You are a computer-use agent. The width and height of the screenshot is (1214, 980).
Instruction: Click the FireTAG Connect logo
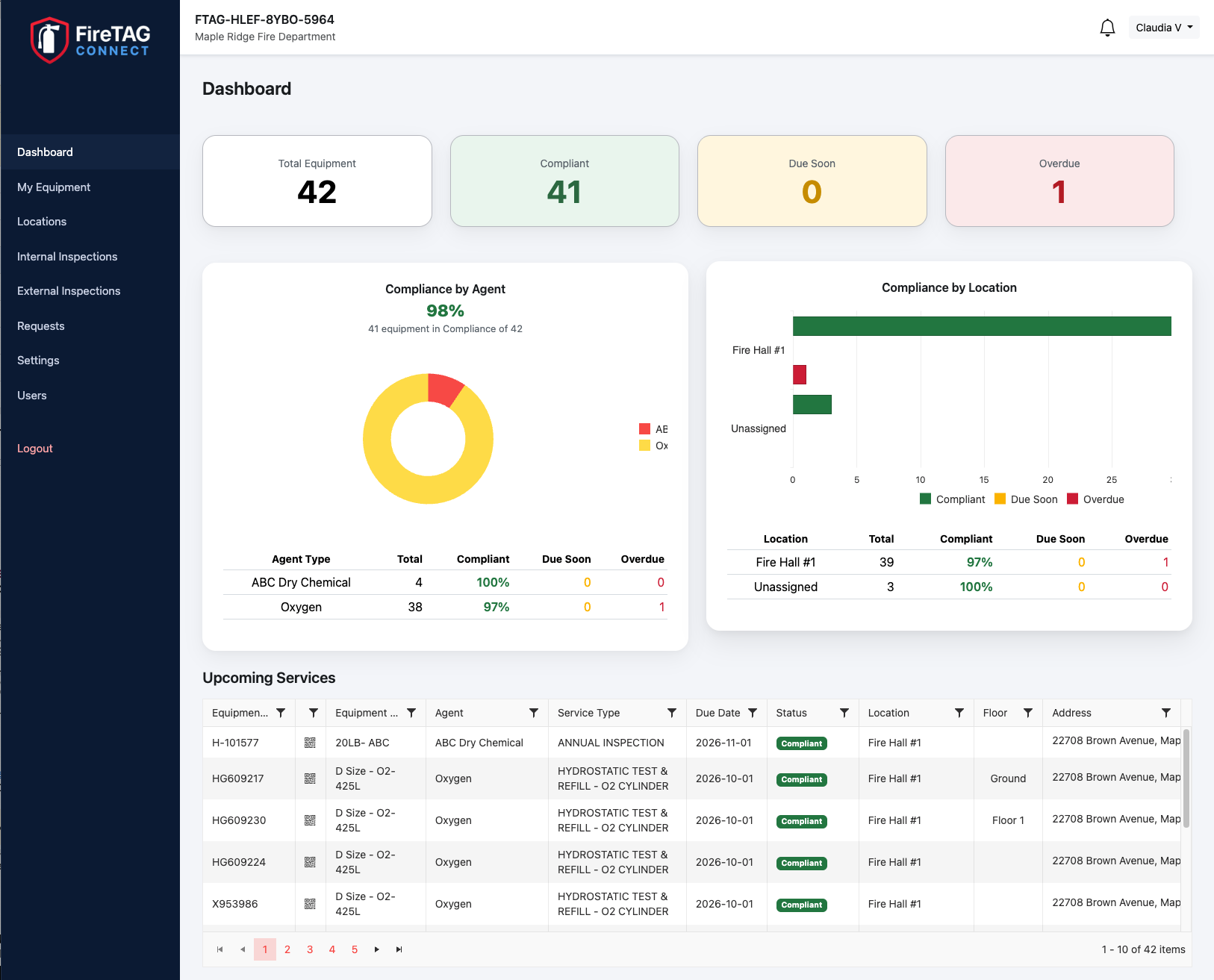(x=90, y=40)
